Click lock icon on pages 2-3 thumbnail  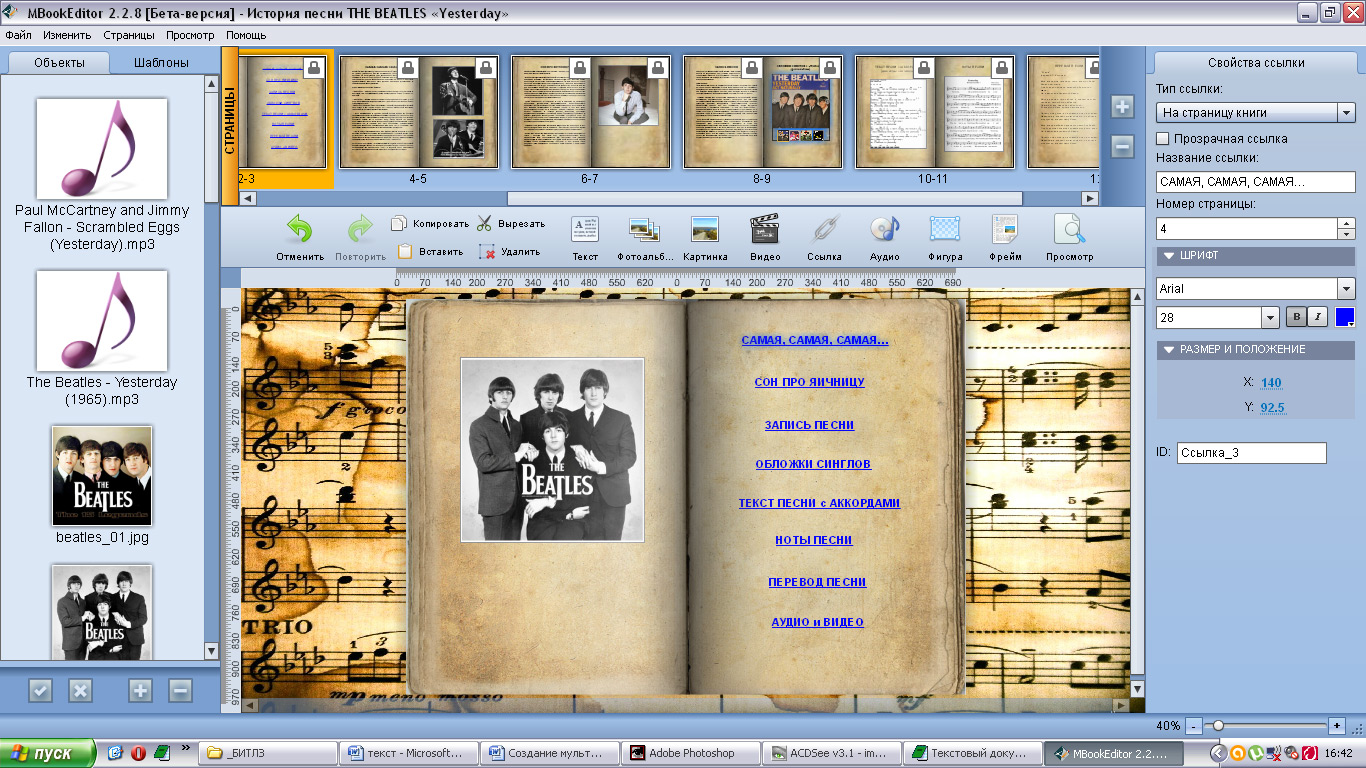313,68
